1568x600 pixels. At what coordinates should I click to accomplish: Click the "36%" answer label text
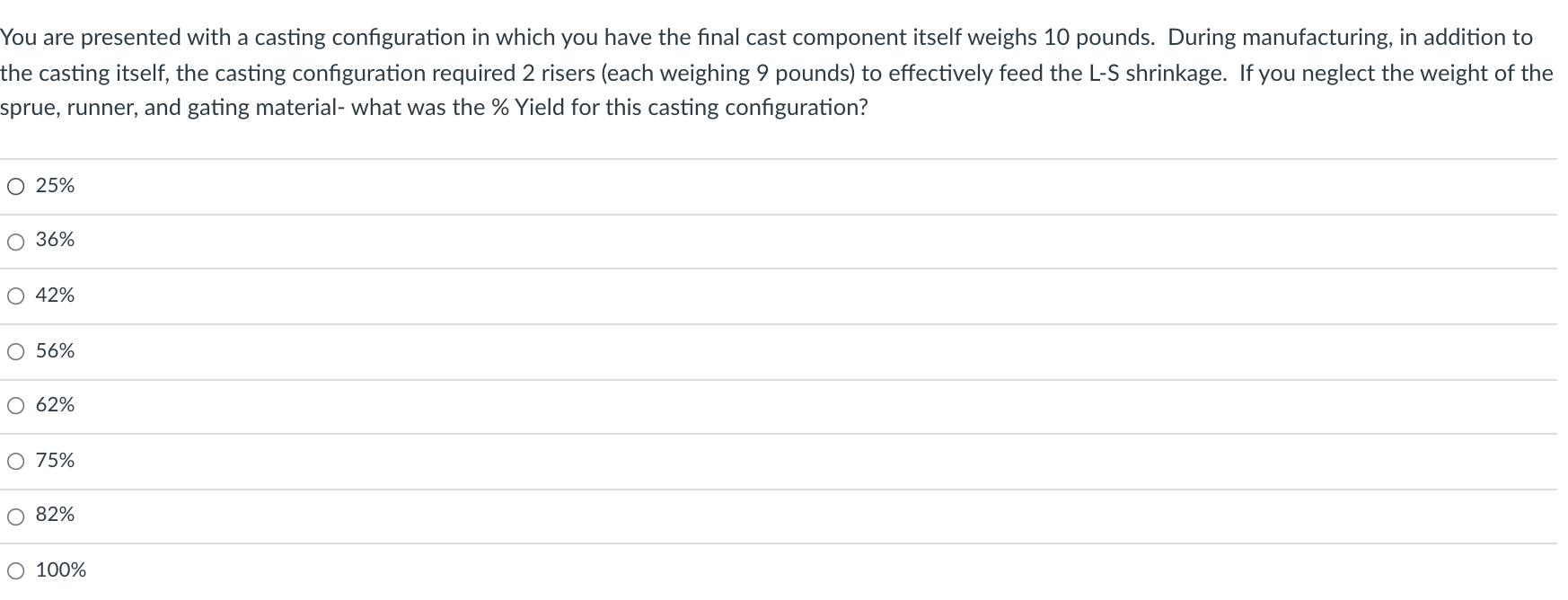tap(55, 240)
